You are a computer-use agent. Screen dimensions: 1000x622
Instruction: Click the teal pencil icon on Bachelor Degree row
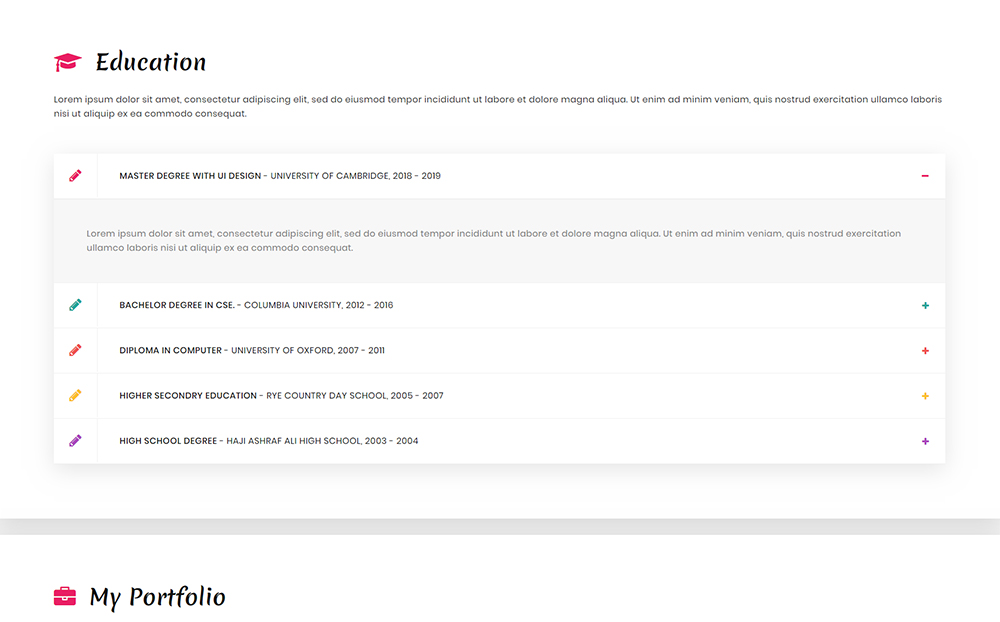[x=75, y=305]
